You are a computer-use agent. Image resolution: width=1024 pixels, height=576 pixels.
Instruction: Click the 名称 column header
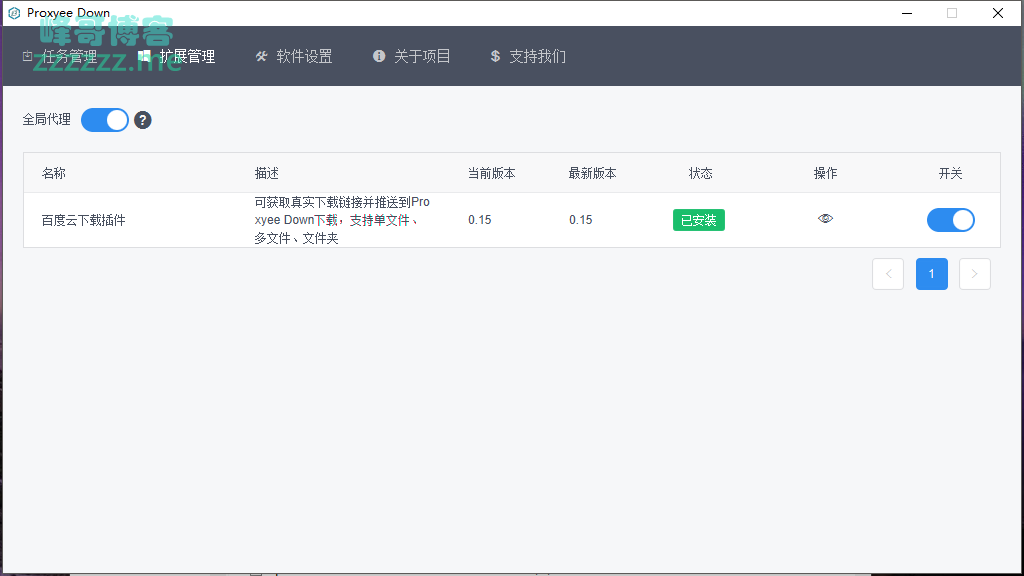click(54, 173)
